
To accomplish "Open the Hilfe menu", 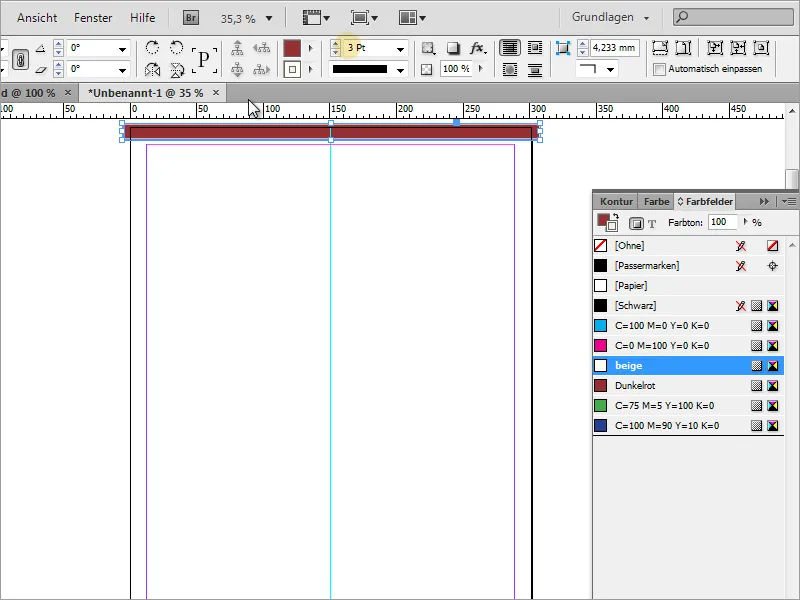I will click(x=142, y=18).
